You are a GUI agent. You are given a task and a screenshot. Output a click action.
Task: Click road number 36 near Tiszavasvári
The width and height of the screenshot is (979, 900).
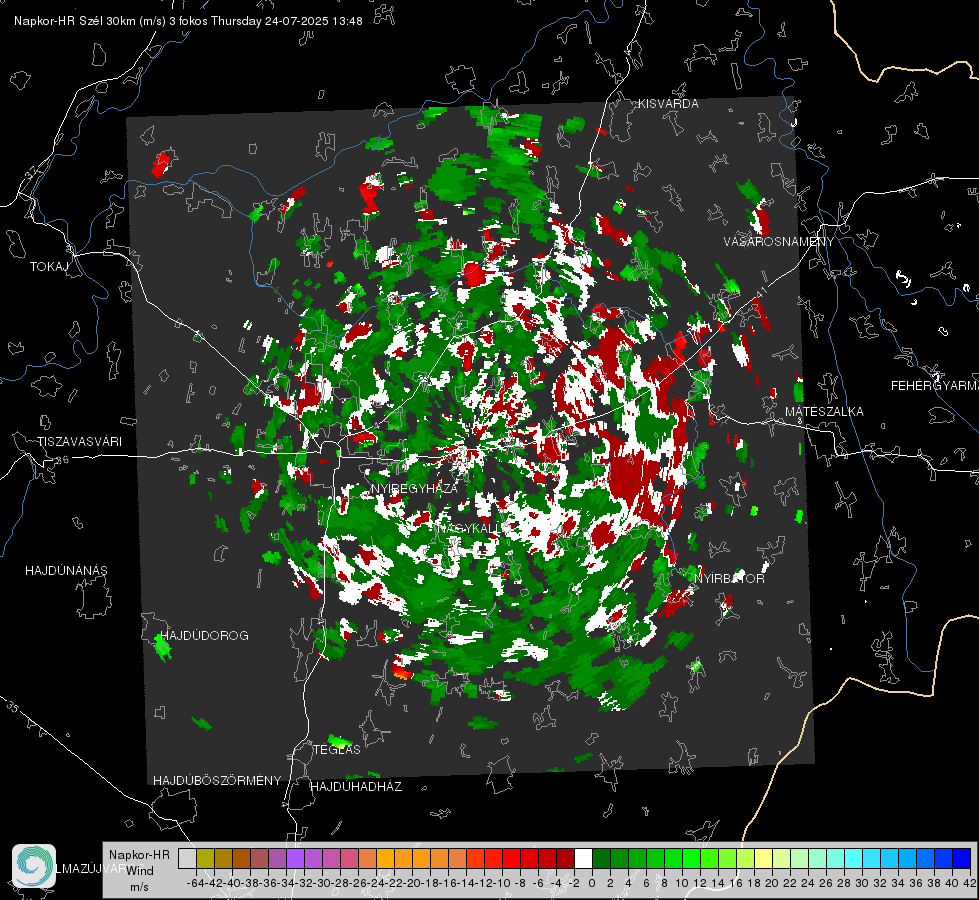point(62,460)
